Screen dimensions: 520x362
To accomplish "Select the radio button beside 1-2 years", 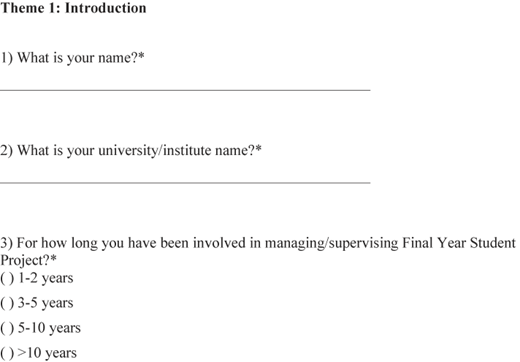I will (7, 278).
